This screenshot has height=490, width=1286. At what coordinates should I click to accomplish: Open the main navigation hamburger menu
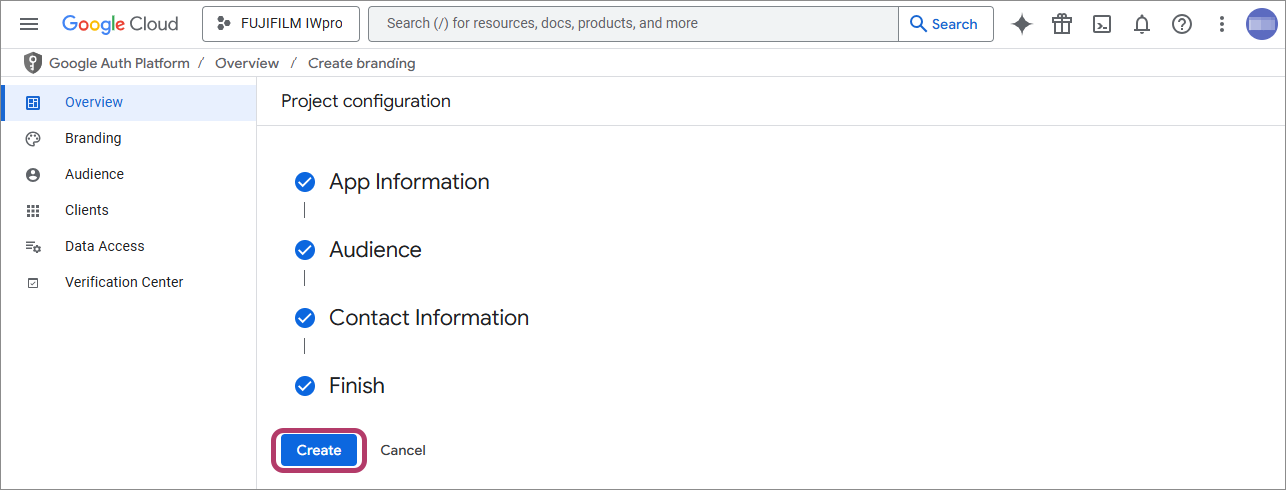29,24
